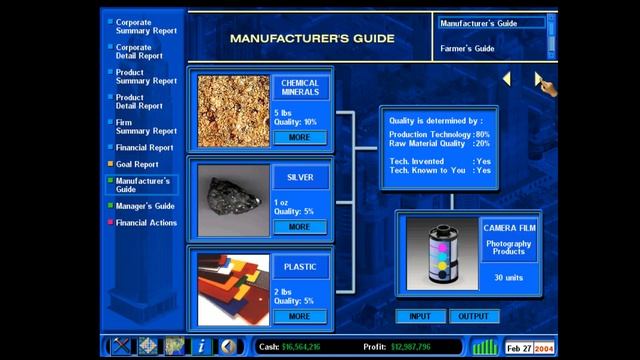Open the build tools hammer icon
640x360 pixels.
(121, 347)
